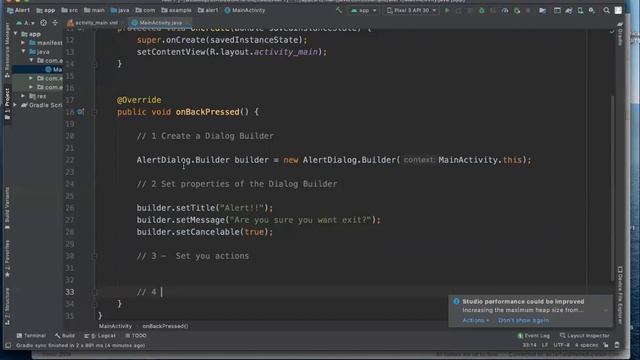The image size is (640, 360).
Task: Click the 33:14 cursor position indicator
Action: coord(529,345)
